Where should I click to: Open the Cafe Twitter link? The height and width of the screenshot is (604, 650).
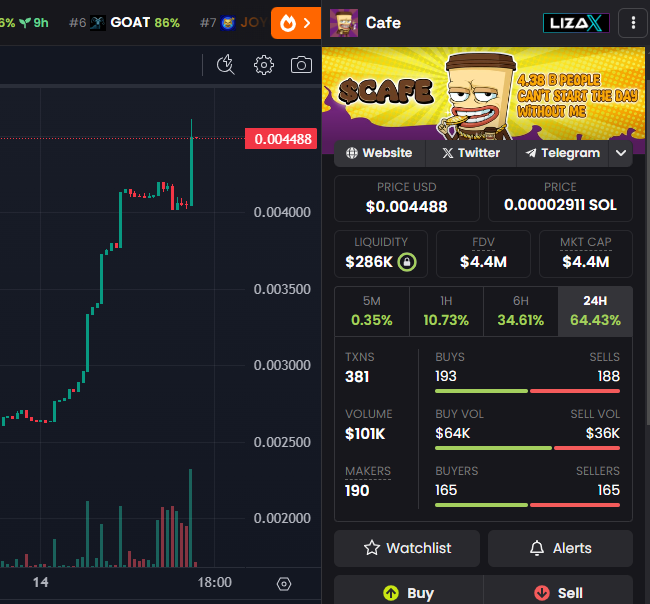(471, 153)
